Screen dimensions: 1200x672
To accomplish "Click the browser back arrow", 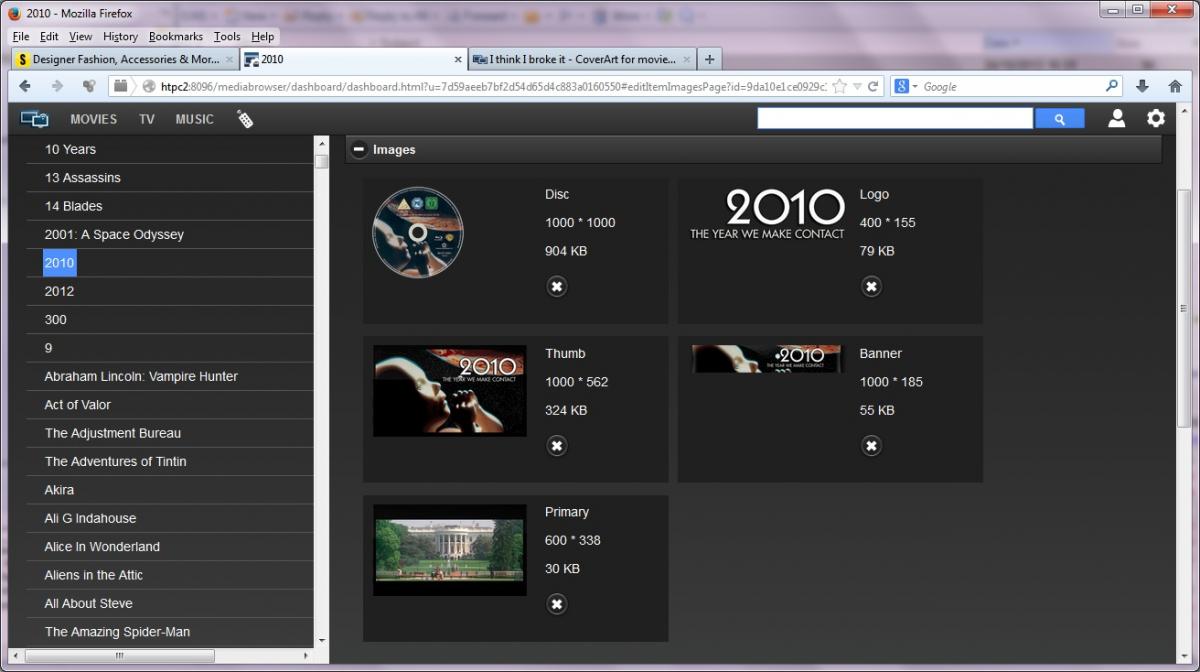I will pos(25,87).
